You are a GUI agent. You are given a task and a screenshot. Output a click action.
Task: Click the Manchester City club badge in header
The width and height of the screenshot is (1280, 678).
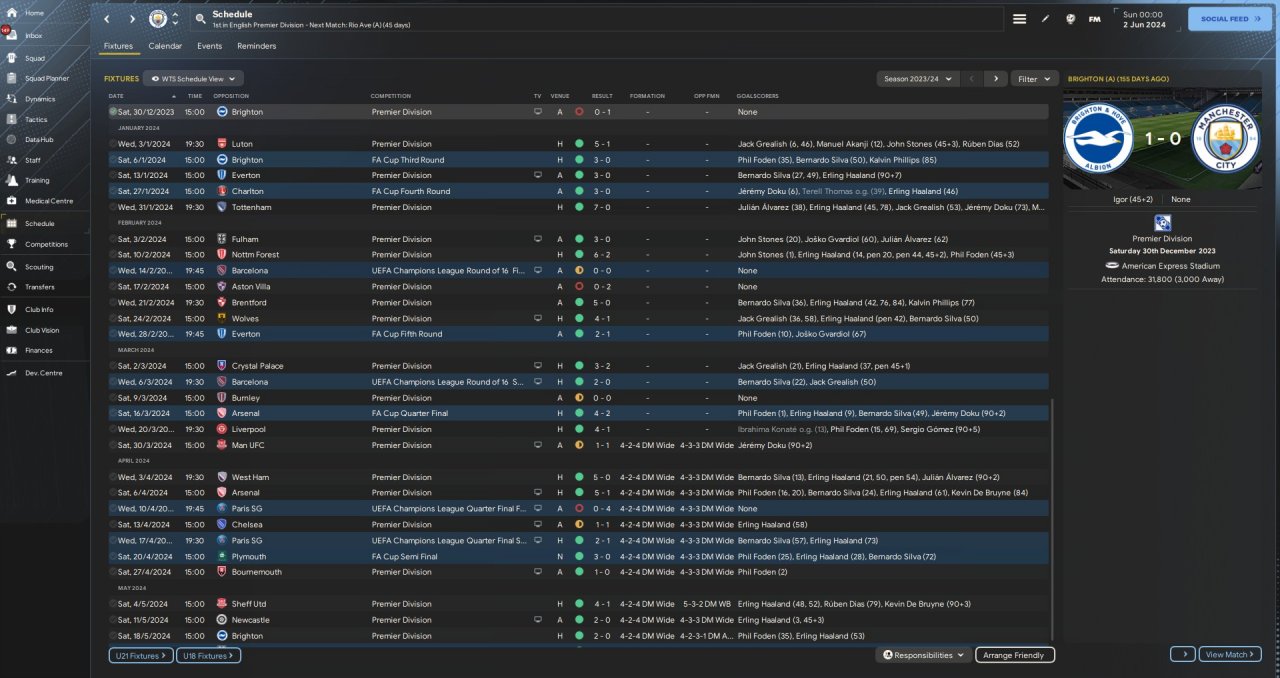(x=158, y=19)
